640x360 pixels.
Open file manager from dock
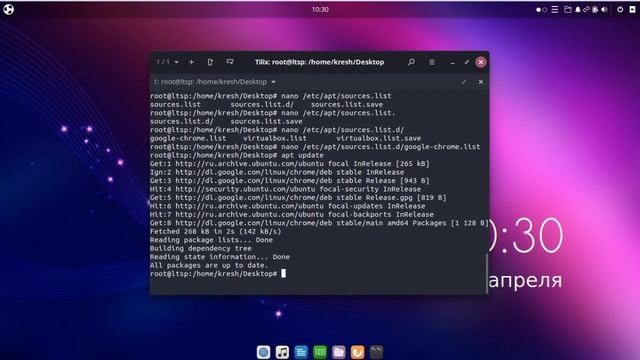point(338,352)
